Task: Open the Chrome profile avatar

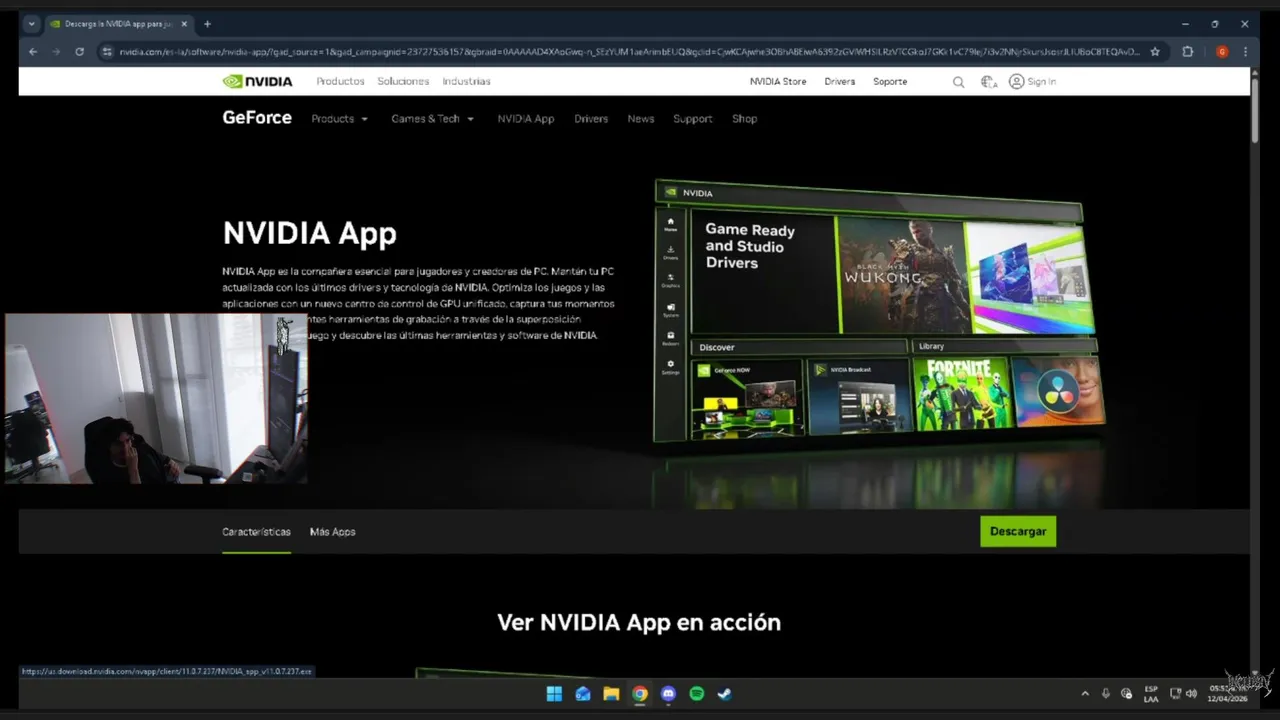Action: (x=1222, y=52)
